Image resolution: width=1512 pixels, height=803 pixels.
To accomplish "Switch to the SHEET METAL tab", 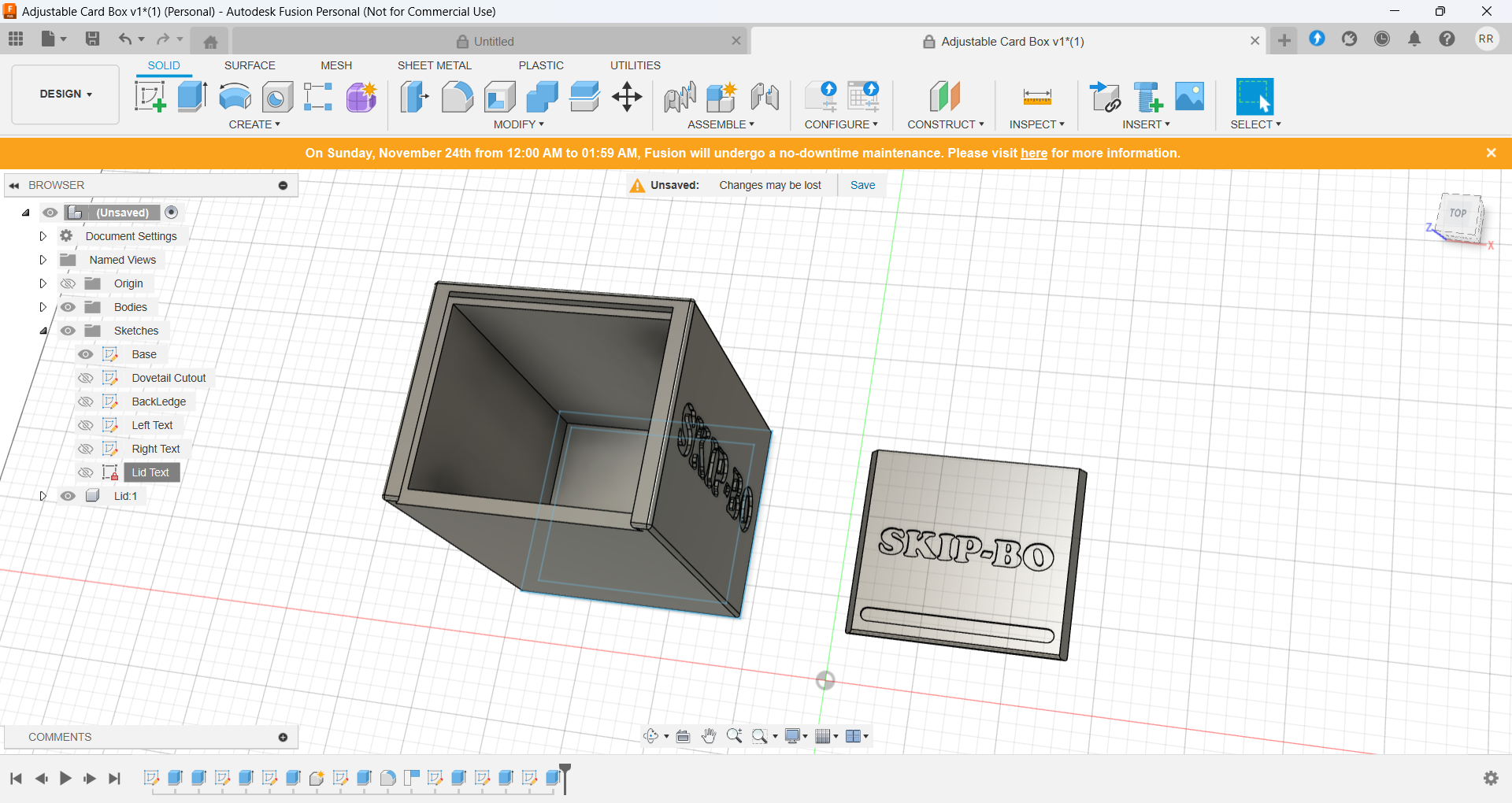I will 435,65.
